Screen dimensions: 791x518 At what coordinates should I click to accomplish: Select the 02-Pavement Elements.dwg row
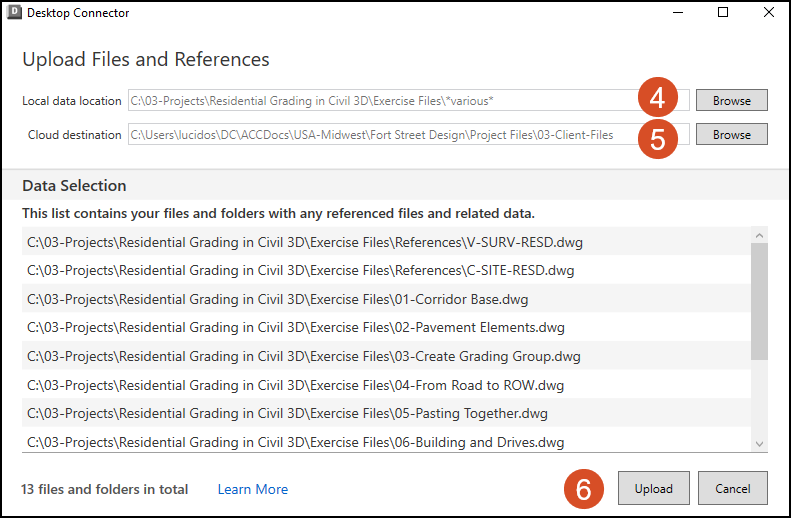coord(290,327)
